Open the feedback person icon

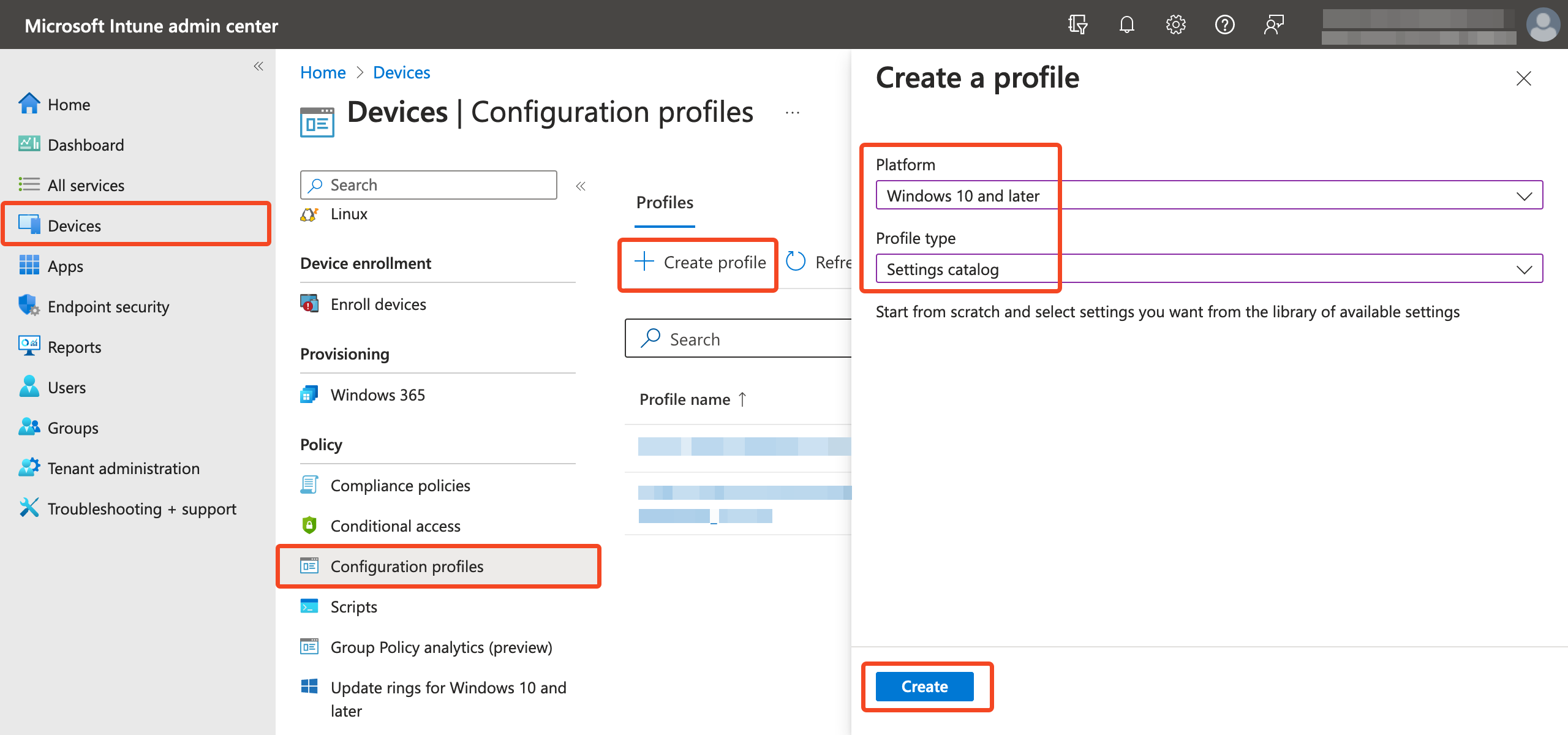click(x=1273, y=25)
